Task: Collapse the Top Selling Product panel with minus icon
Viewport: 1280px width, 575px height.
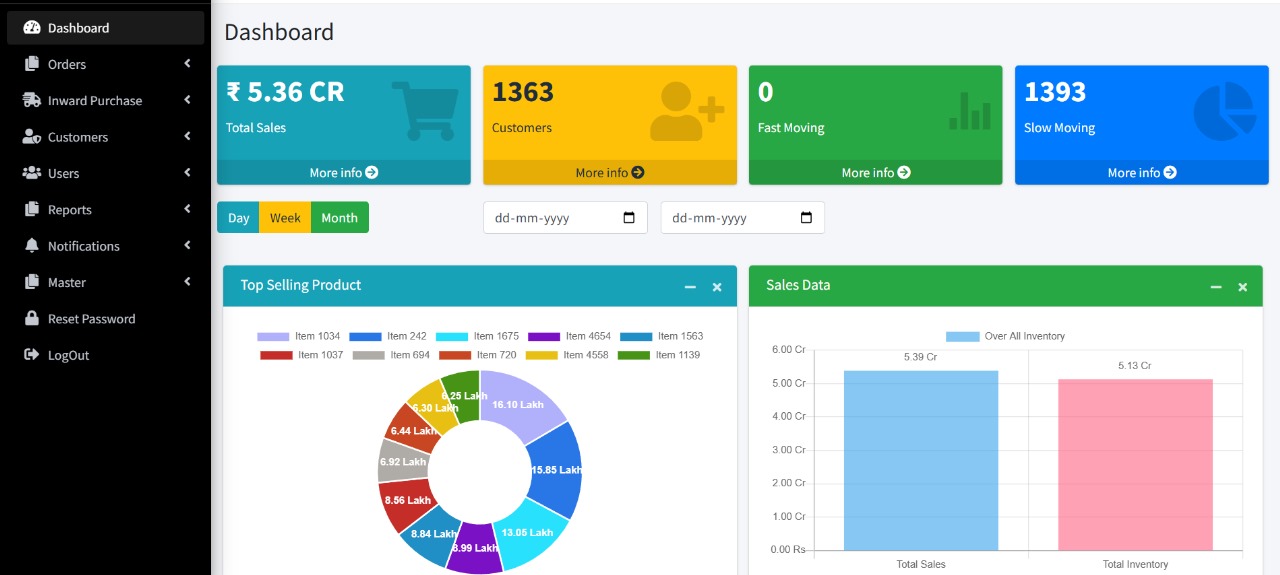Action: coord(690,287)
